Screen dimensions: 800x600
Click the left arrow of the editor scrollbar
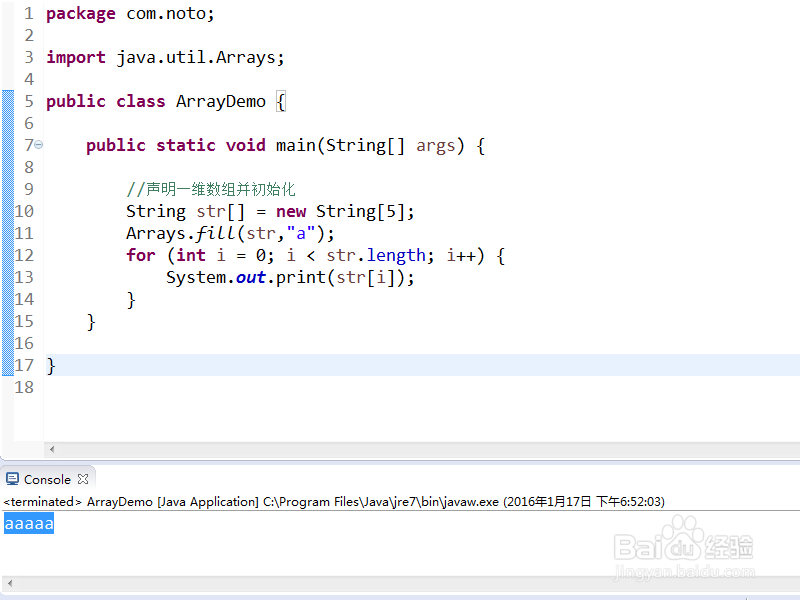54,449
